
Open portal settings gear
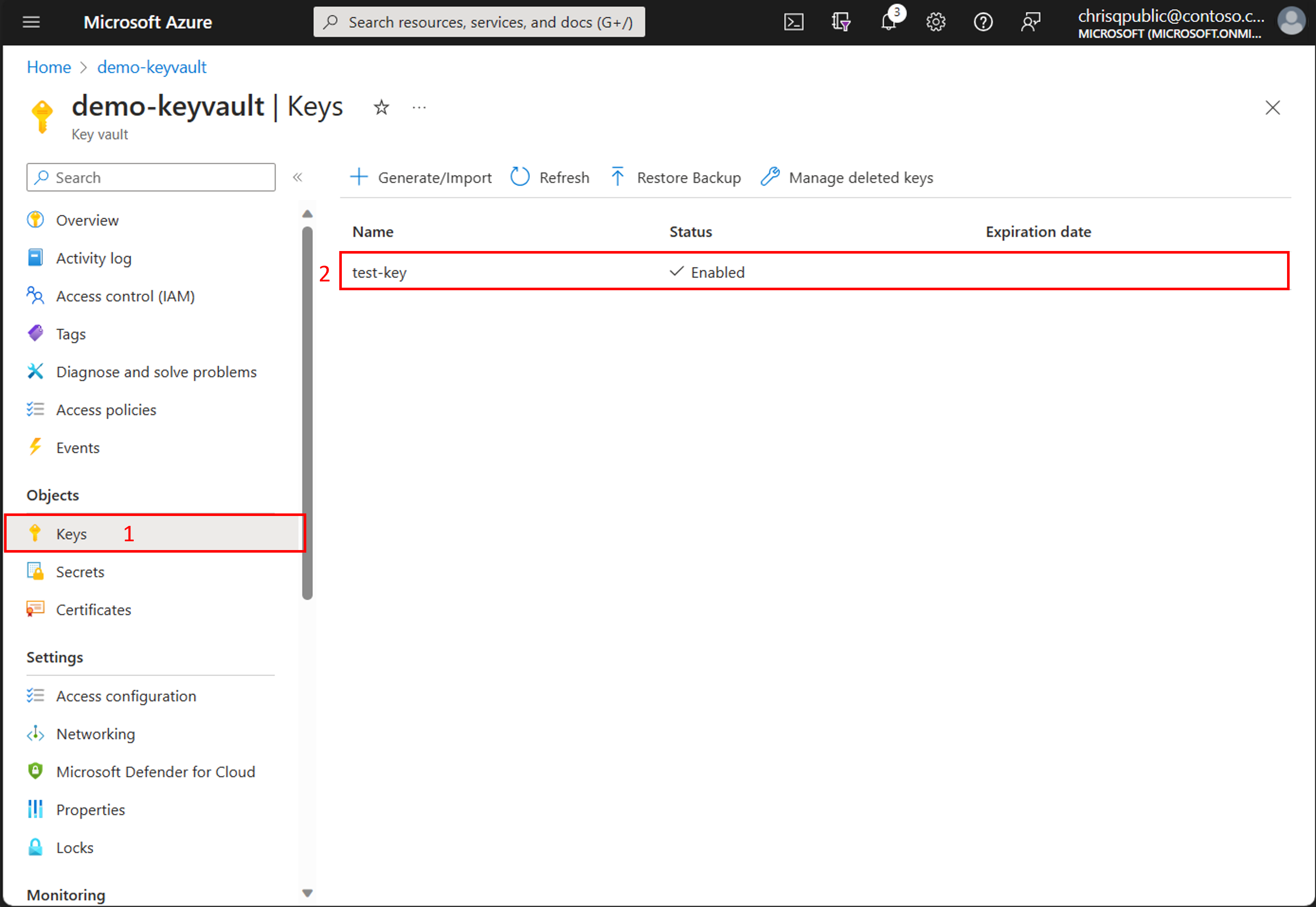[x=935, y=22]
